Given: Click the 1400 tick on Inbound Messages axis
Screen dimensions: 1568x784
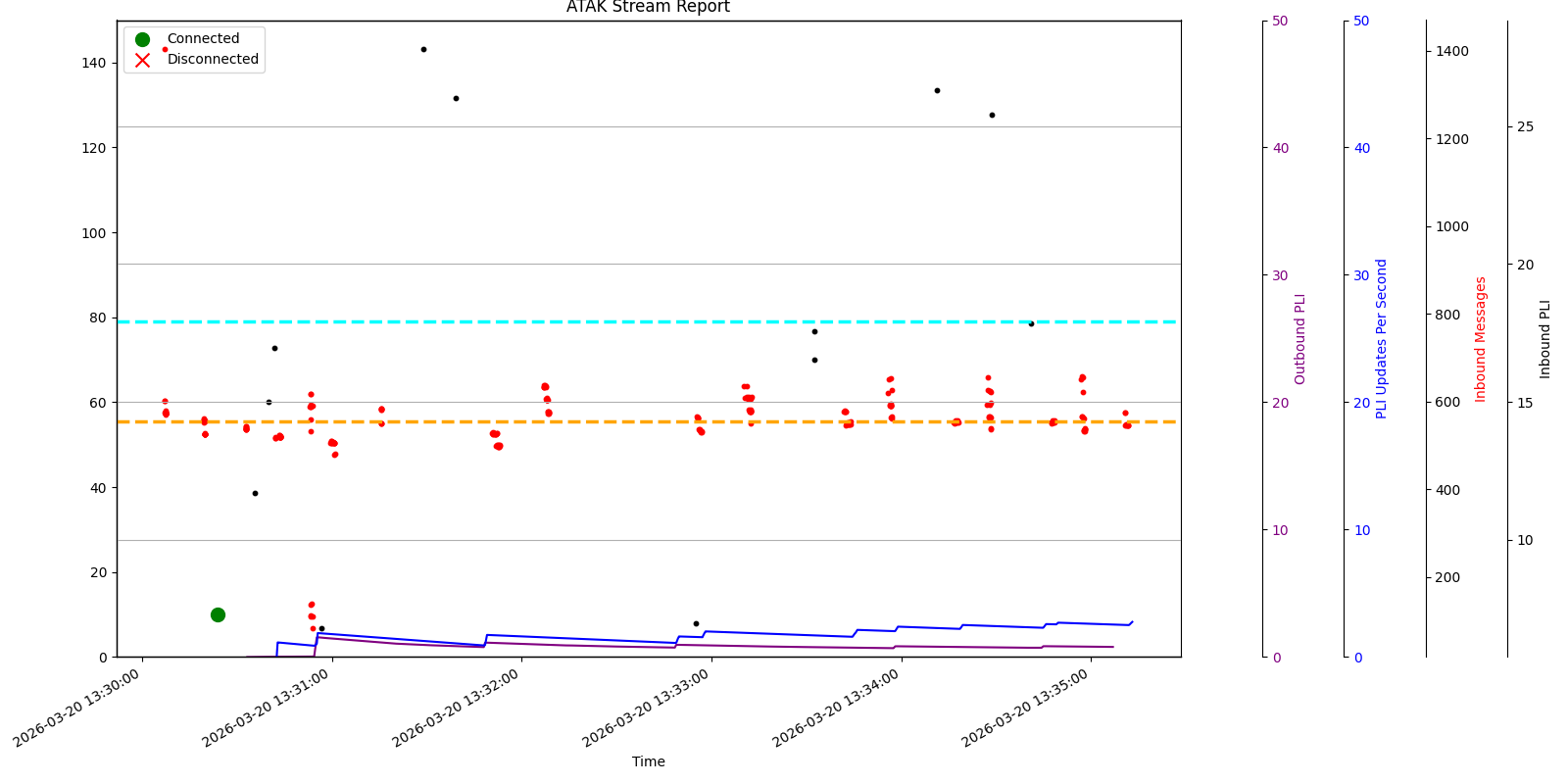Looking at the screenshot, I should coord(1451,51).
